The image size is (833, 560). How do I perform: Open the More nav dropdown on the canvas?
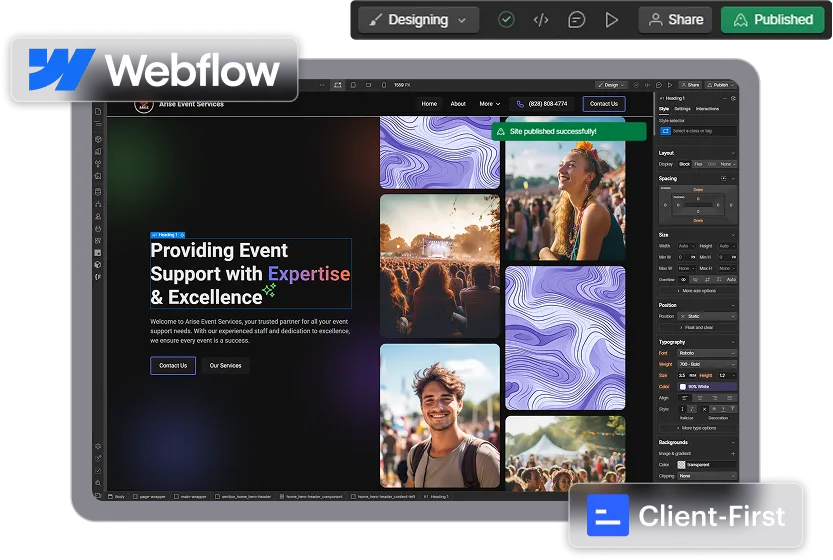coord(490,104)
